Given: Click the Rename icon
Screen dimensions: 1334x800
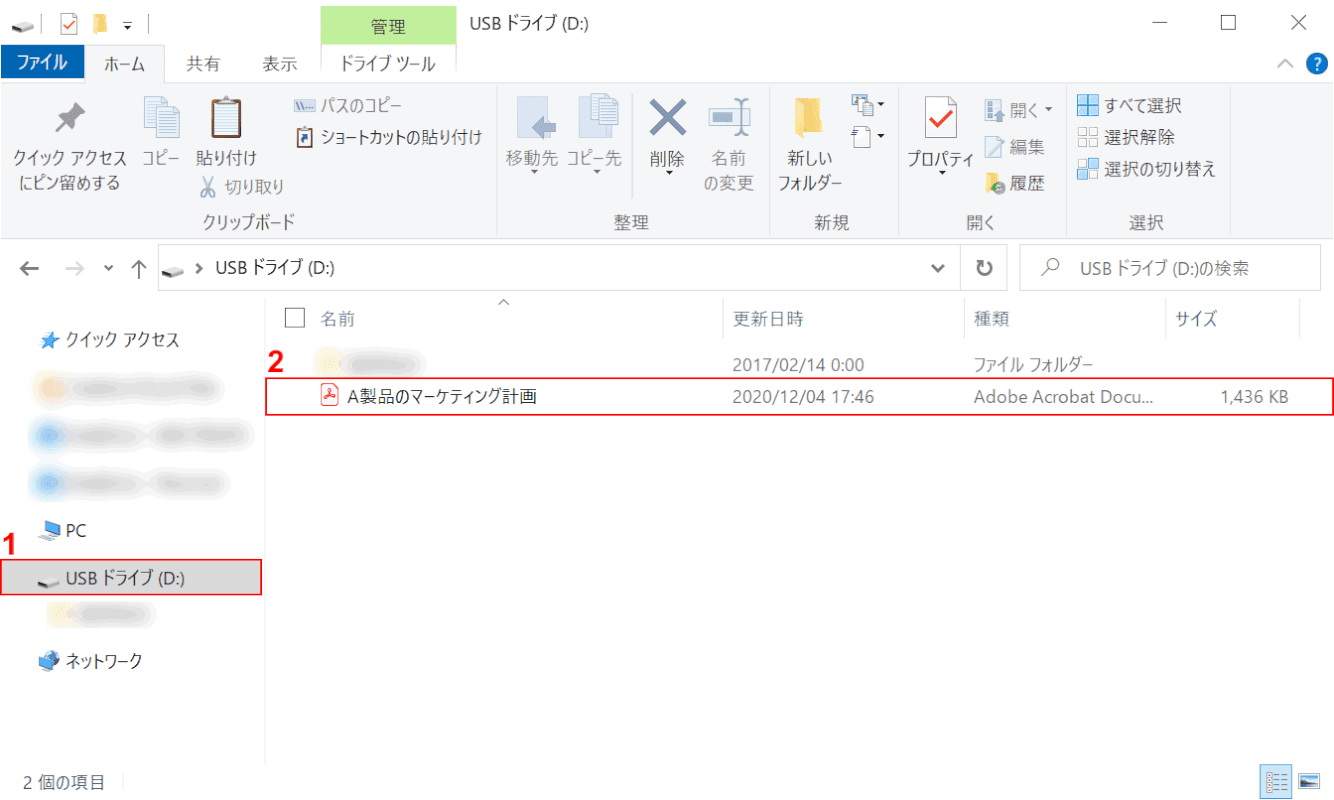Looking at the screenshot, I should pos(729,118).
